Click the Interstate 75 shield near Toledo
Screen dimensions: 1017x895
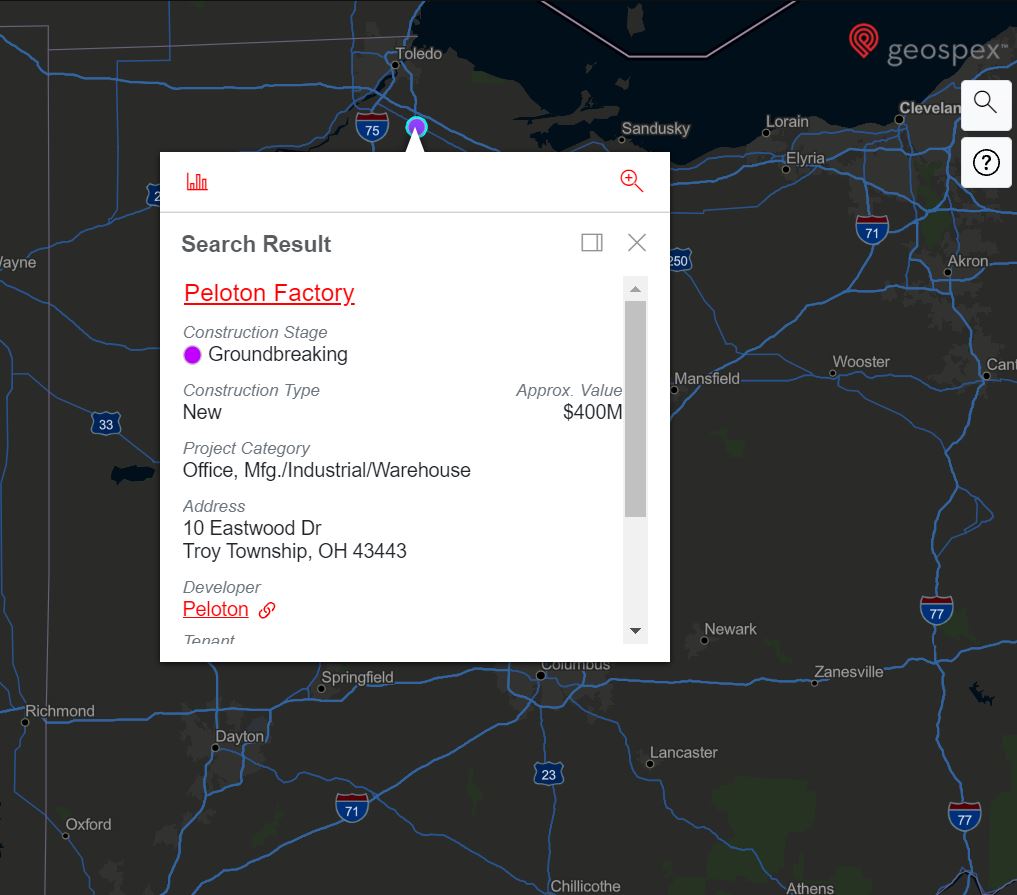pyautogui.click(x=372, y=128)
